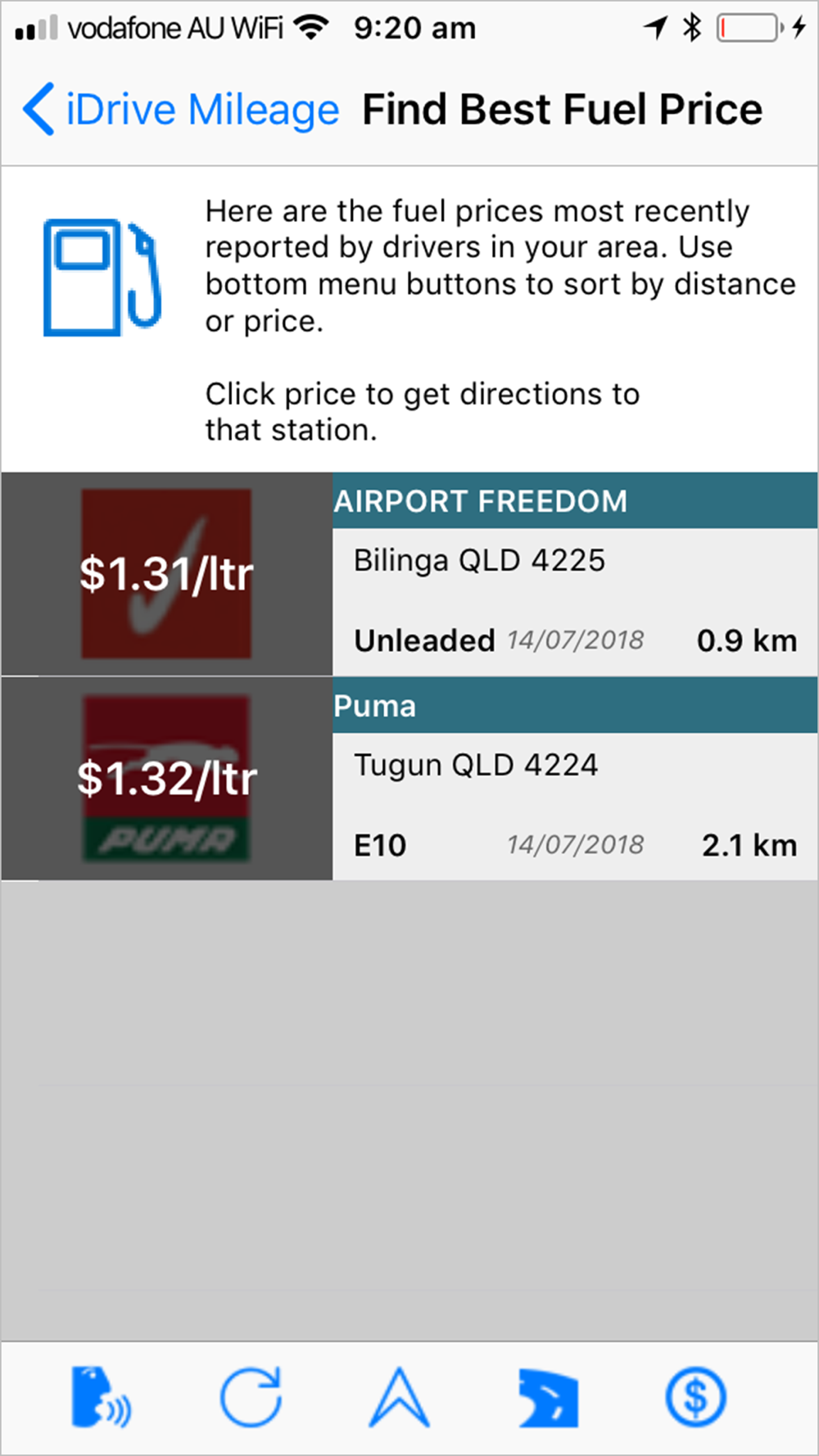Tap the back chevron arrow
This screenshot has height=1456, width=819.
click(x=38, y=109)
